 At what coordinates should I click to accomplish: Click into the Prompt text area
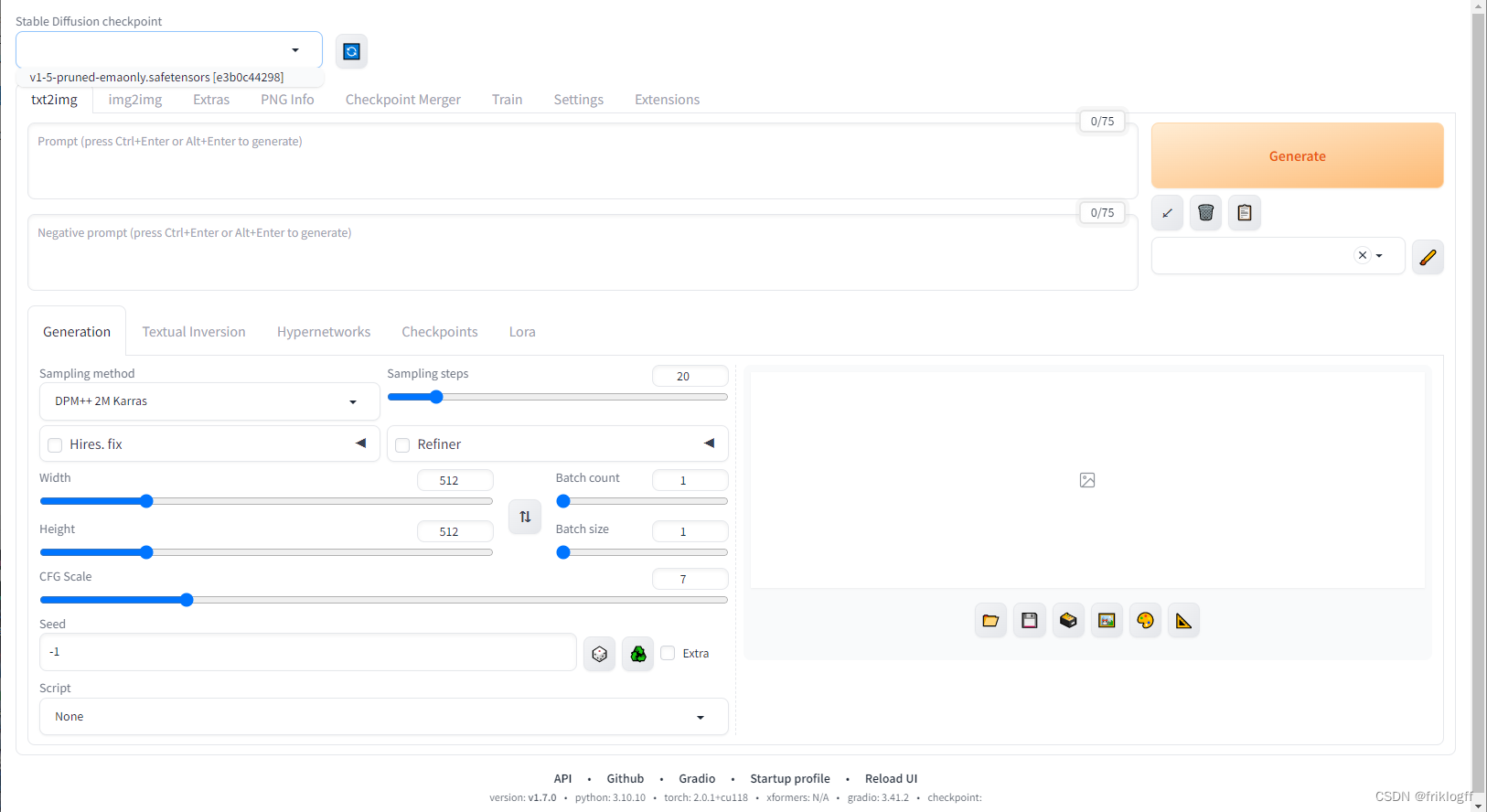[x=583, y=162]
